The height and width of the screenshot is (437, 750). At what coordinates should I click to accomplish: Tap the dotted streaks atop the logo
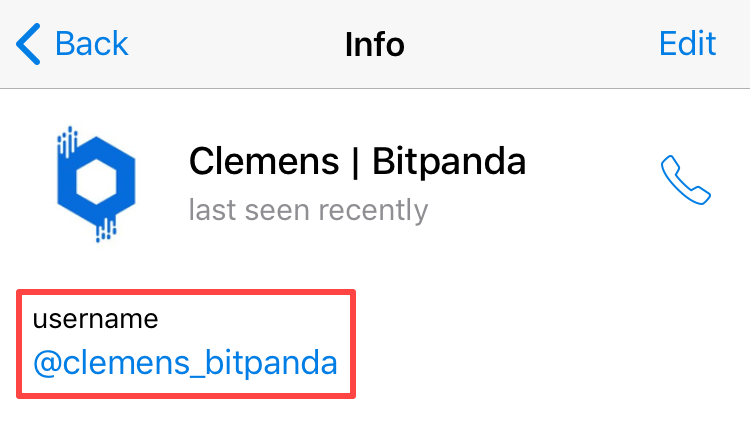pos(67,142)
